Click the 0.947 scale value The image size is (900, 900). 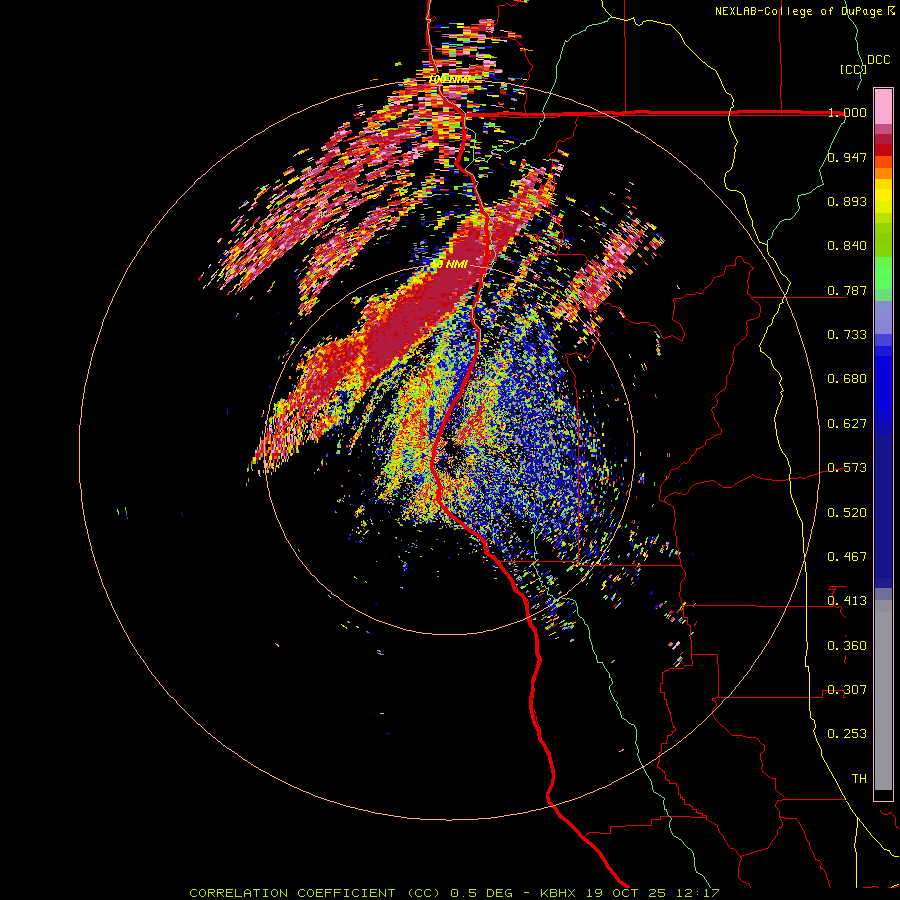pos(847,157)
